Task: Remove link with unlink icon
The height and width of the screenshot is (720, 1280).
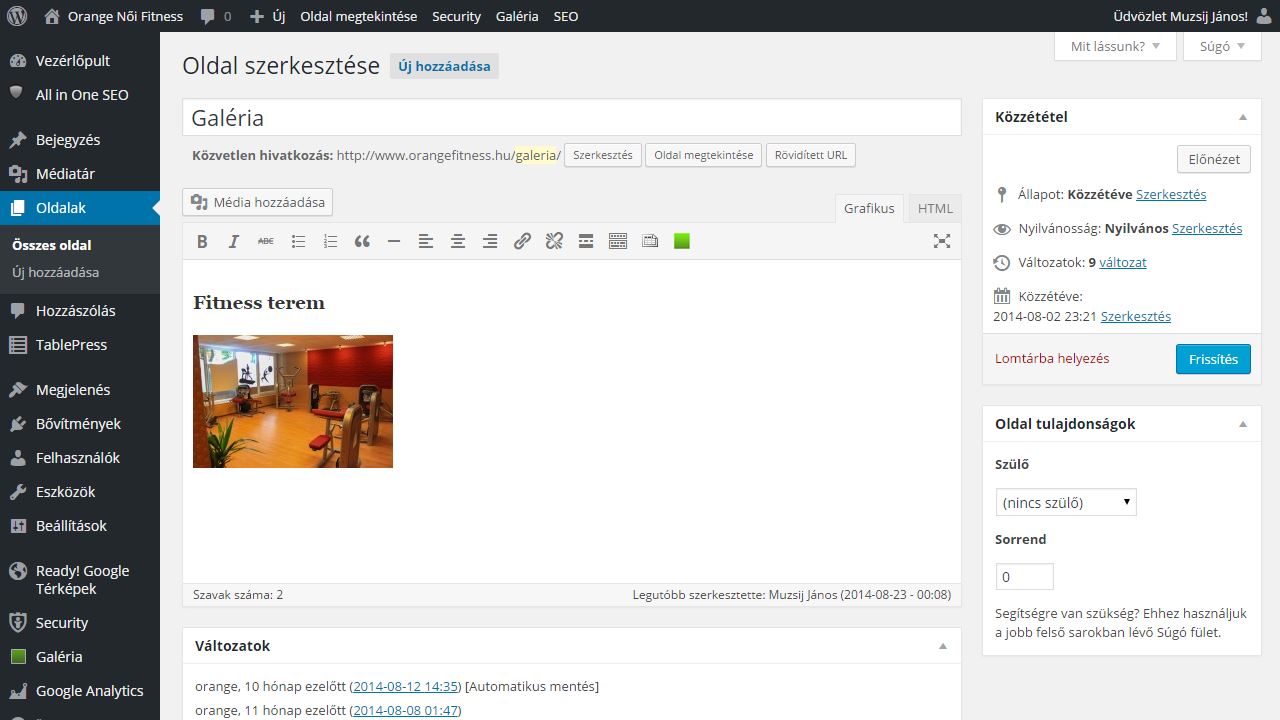Action: (x=554, y=241)
